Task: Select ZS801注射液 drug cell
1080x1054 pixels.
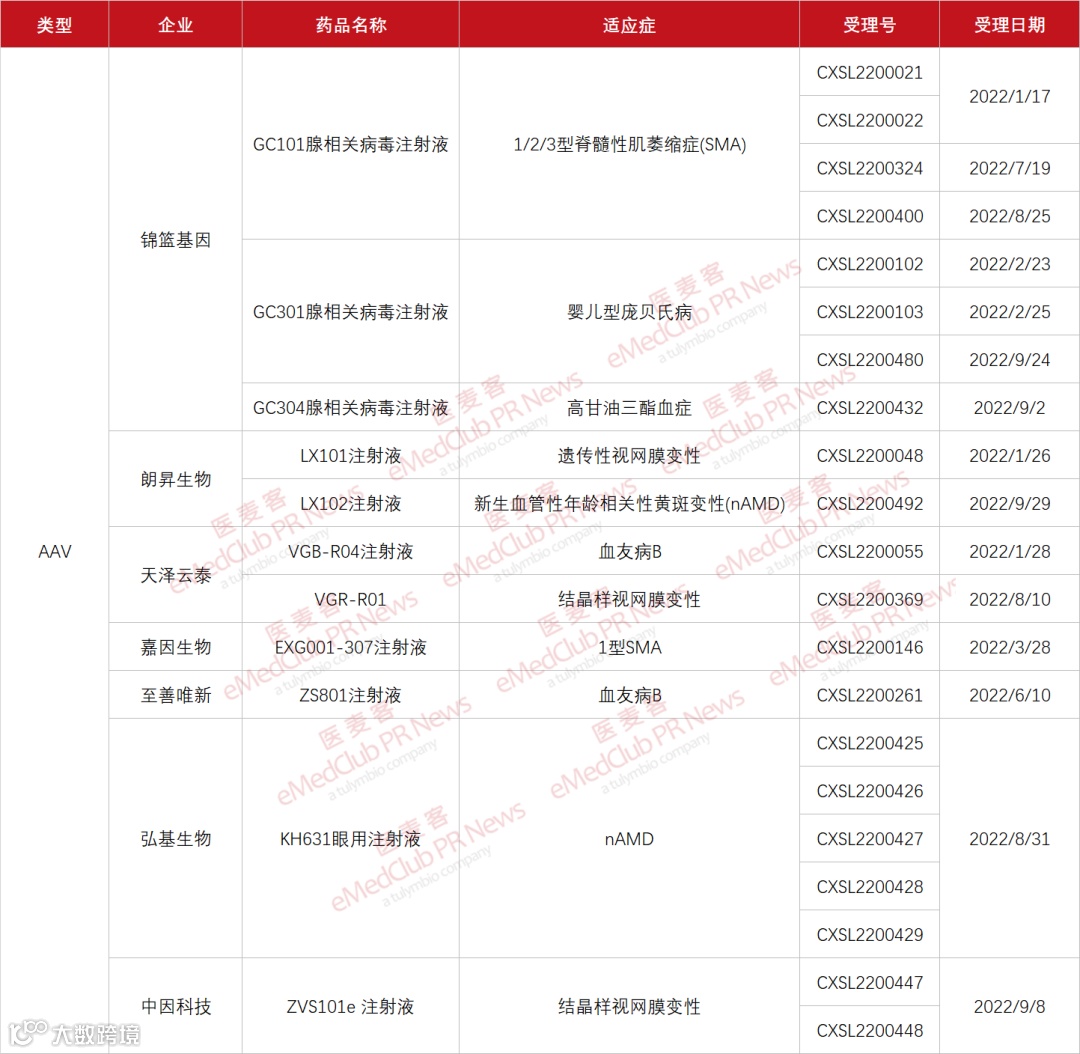Action: coord(351,695)
